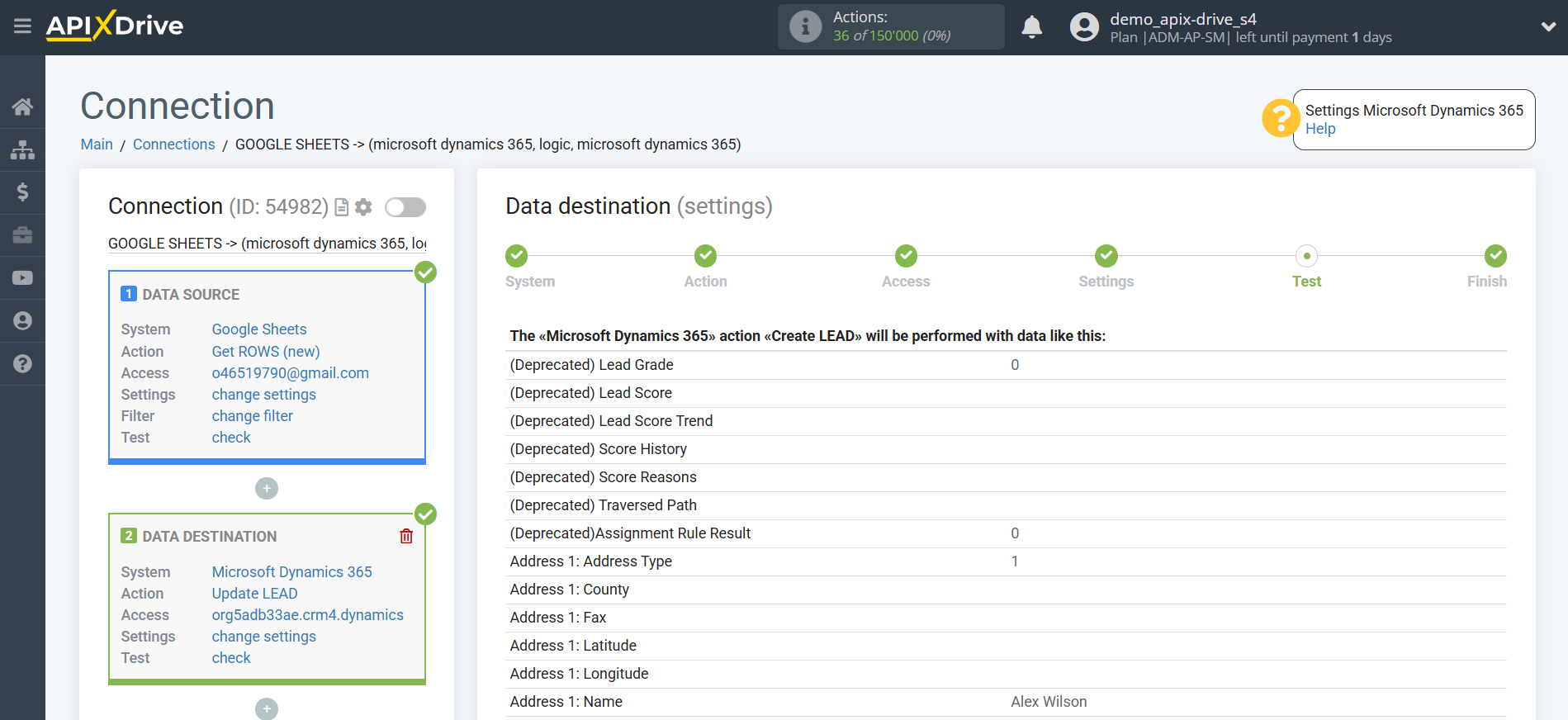Open the hamburger menu
This screenshot has width=1568, height=720.
click(x=22, y=26)
